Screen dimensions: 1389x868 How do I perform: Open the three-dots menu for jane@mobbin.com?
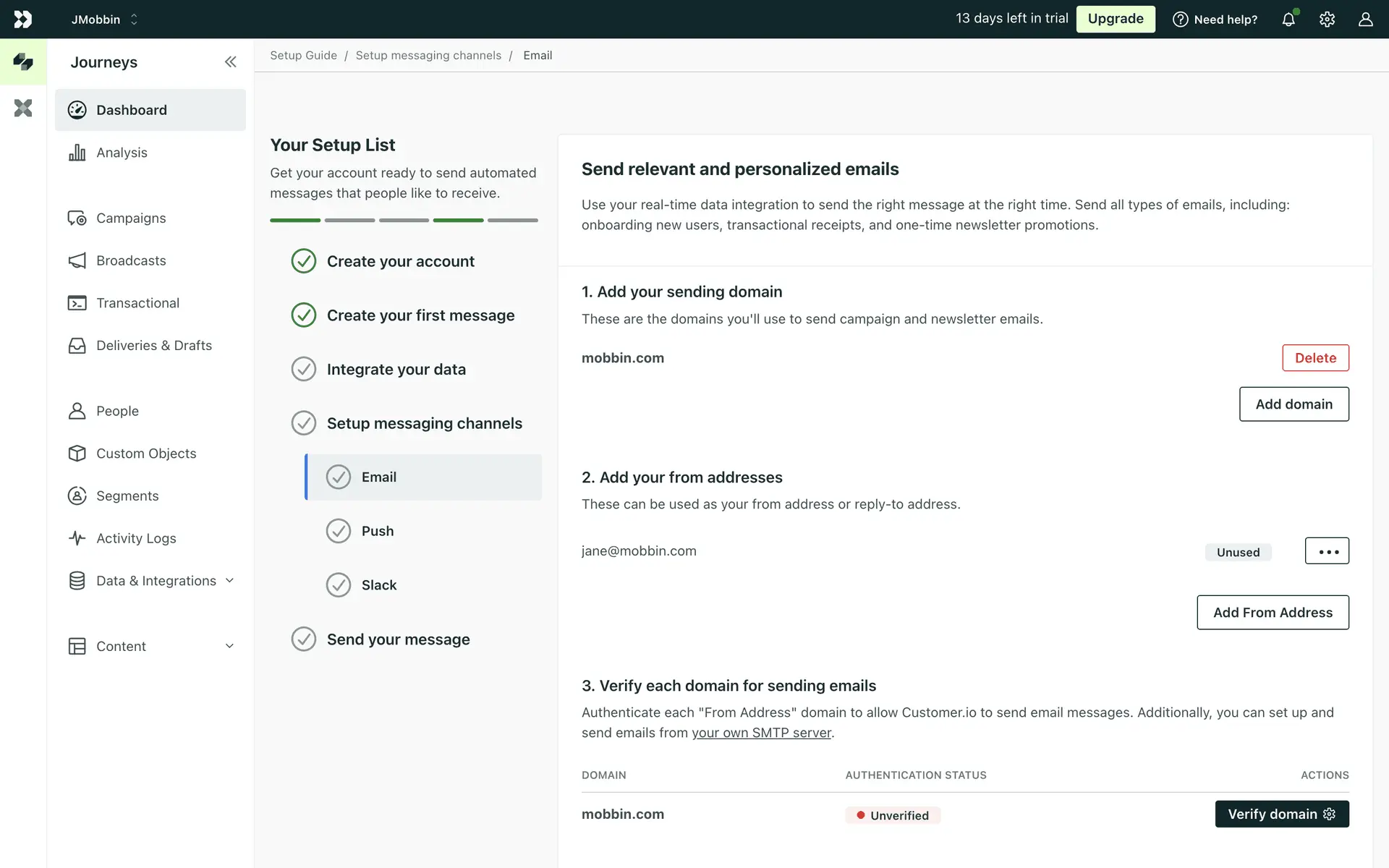(1327, 551)
